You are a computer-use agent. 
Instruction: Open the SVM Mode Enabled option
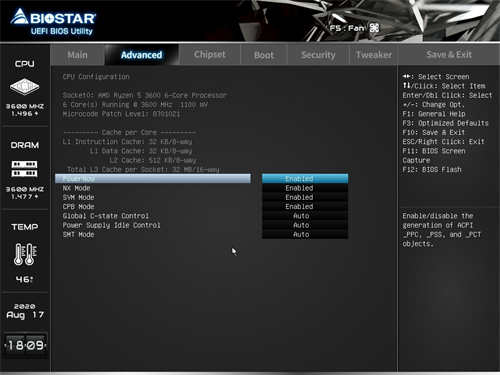point(305,197)
